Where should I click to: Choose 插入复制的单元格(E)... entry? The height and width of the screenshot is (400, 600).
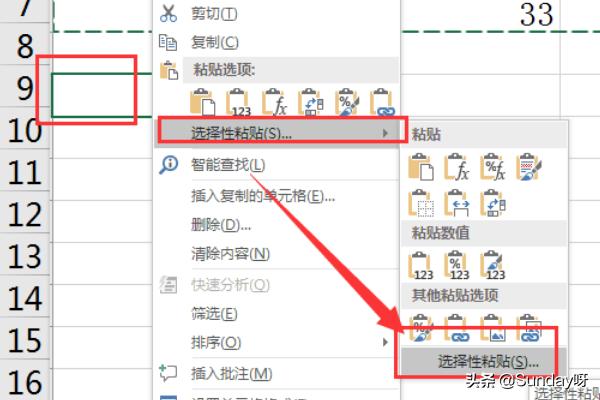coord(263,196)
